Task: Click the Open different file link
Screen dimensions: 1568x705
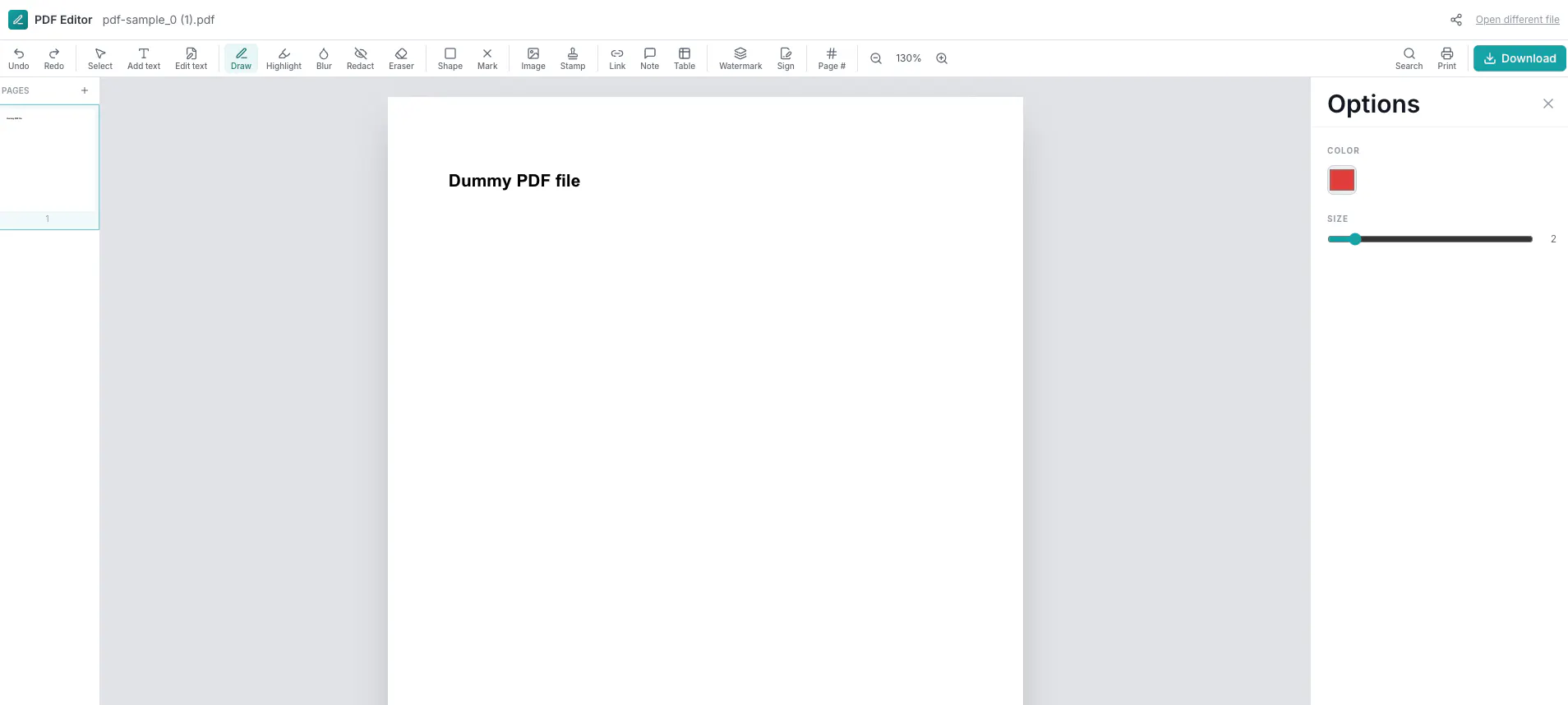Action: [1517, 20]
